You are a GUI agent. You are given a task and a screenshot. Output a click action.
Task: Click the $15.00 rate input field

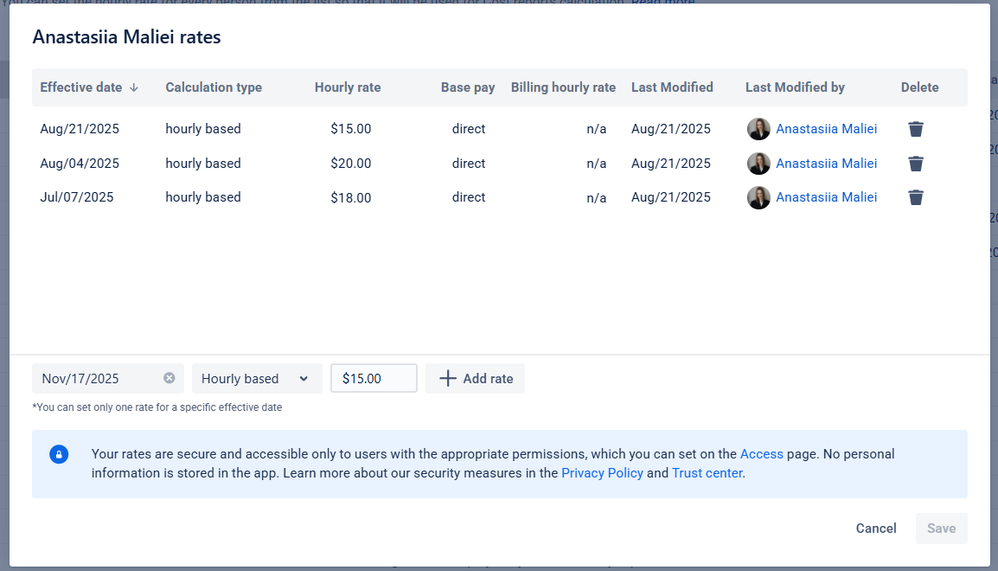click(x=373, y=378)
